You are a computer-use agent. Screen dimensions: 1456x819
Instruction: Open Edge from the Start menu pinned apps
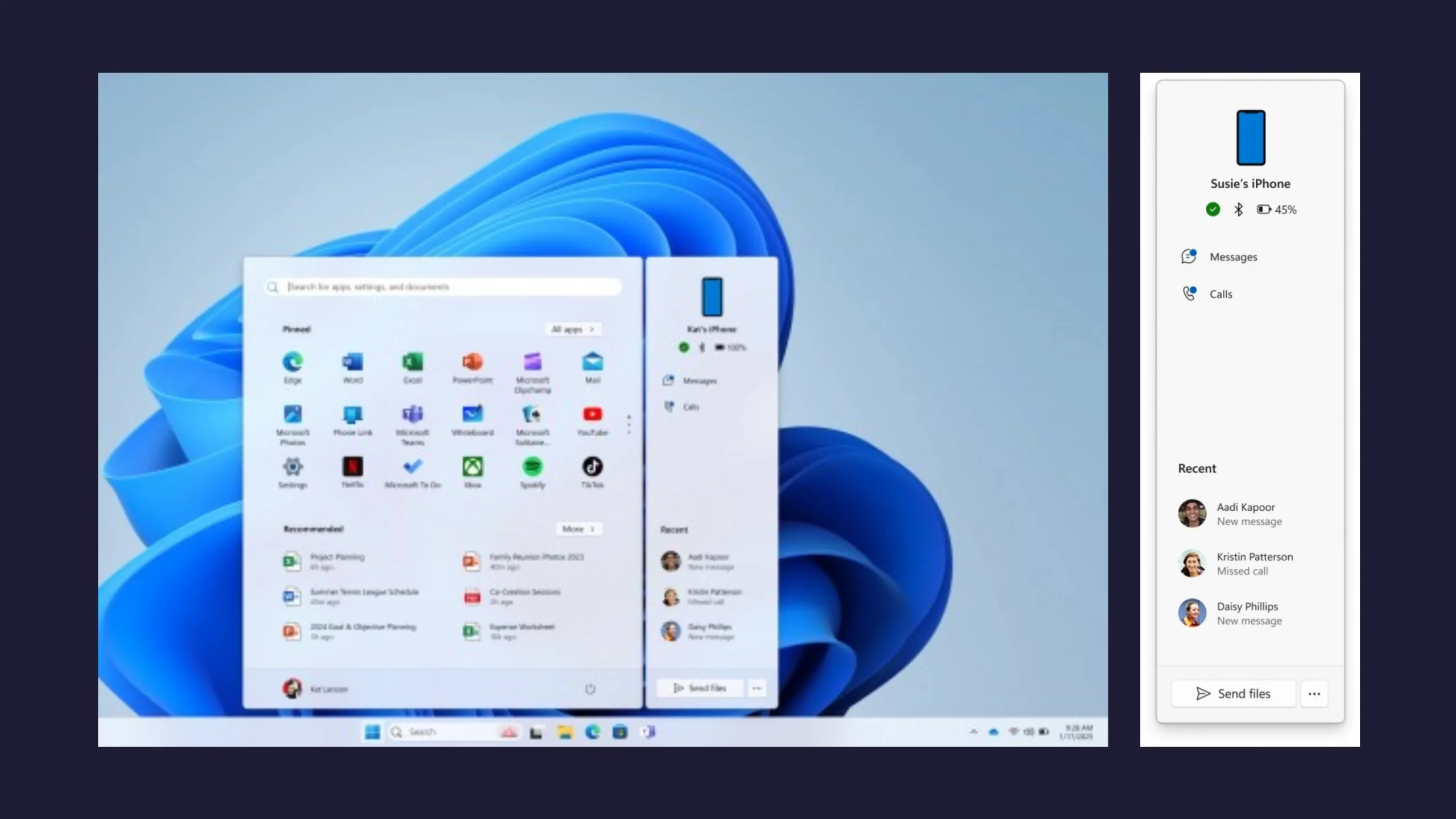pos(292,367)
